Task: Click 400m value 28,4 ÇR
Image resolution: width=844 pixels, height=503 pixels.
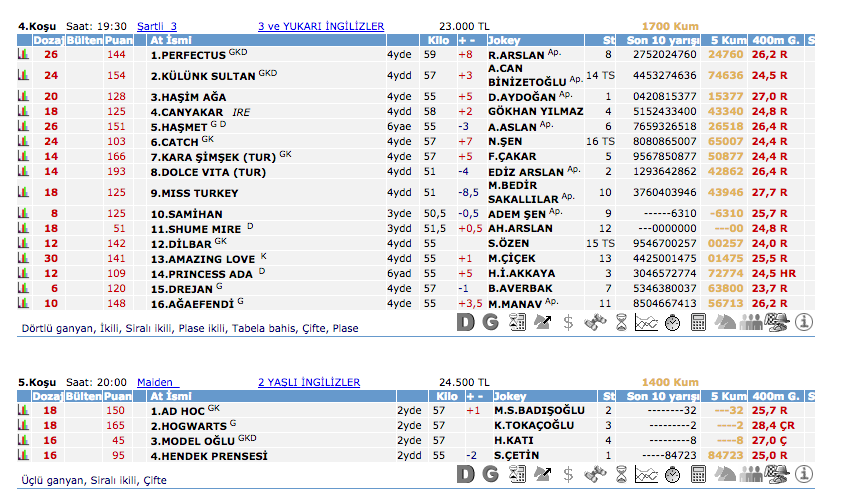Action: (773, 425)
